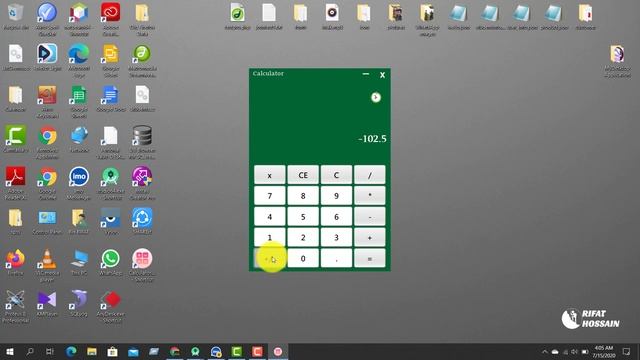640x360 pixels.
Task: Open the Mail app from the taskbar
Action: (x=133, y=351)
